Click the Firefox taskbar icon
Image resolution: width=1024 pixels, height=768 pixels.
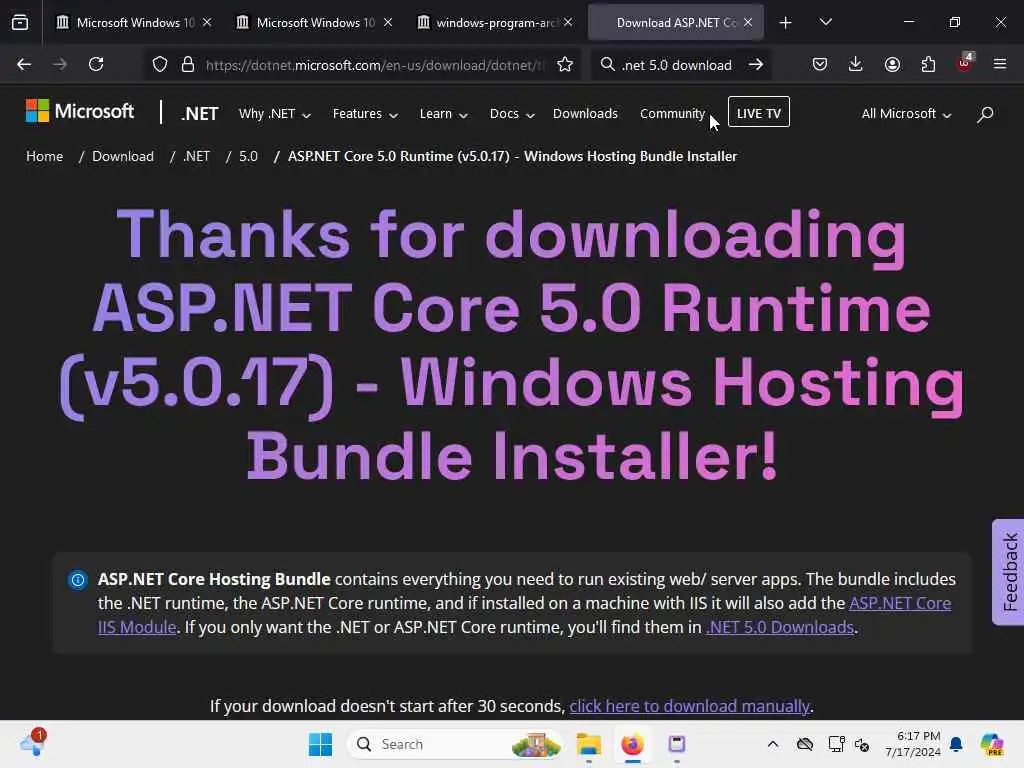click(x=632, y=744)
